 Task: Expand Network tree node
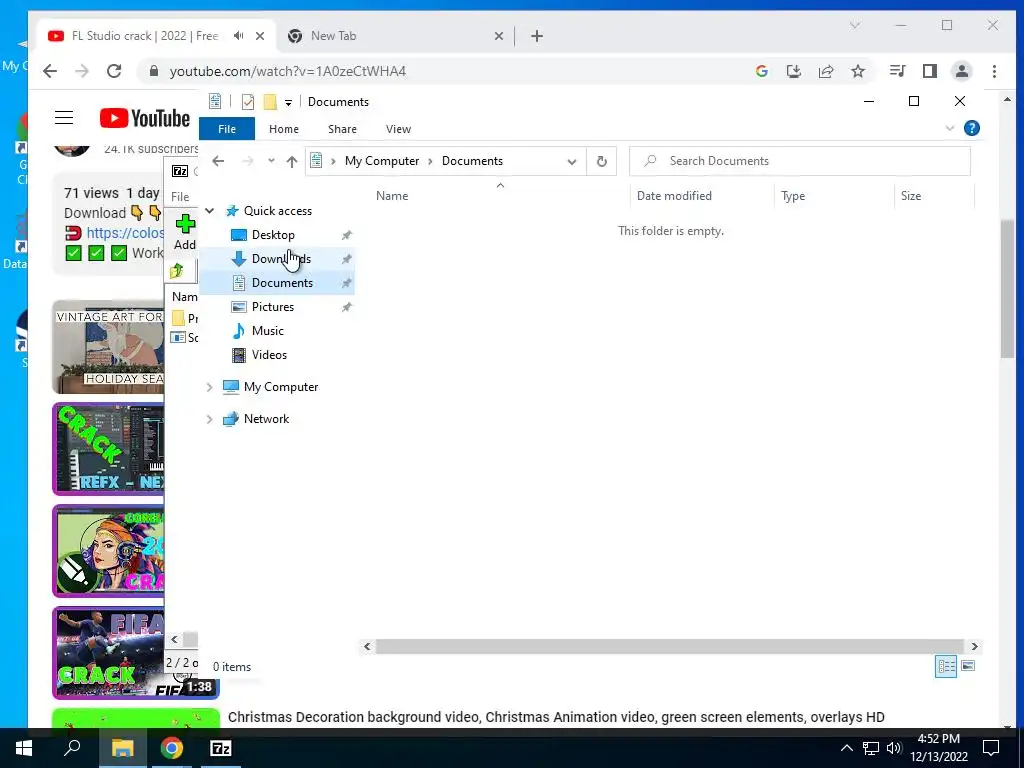[x=210, y=419]
